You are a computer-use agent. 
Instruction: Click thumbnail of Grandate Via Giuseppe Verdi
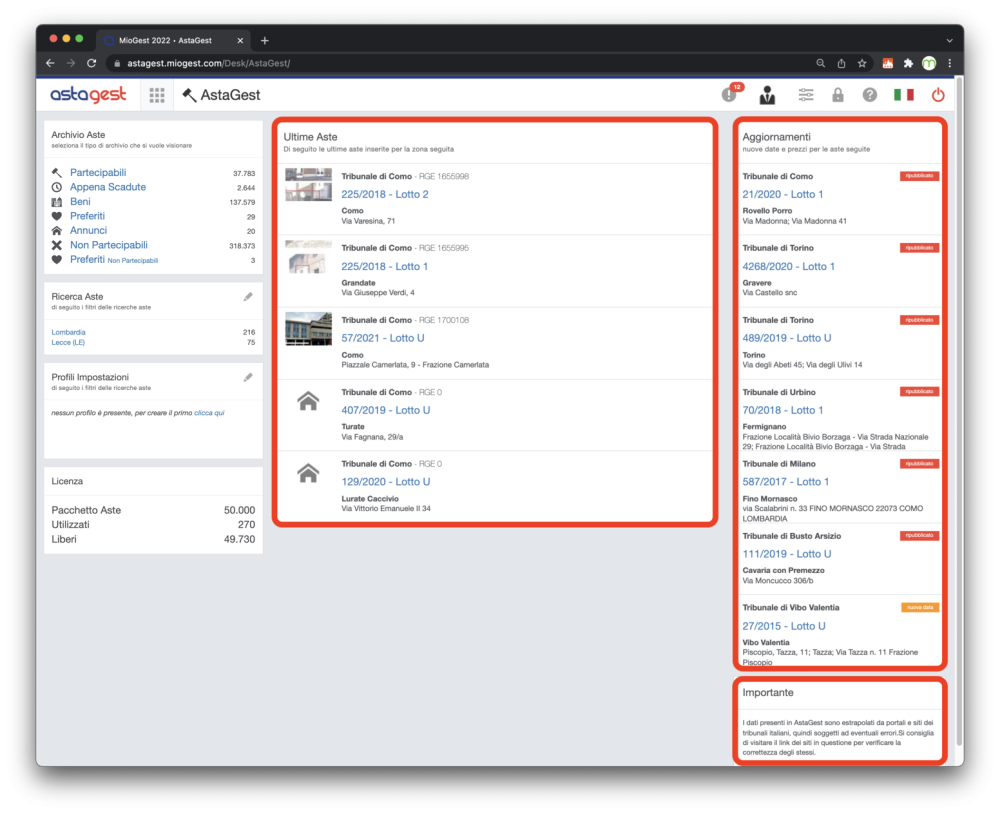click(x=308, y=256)
